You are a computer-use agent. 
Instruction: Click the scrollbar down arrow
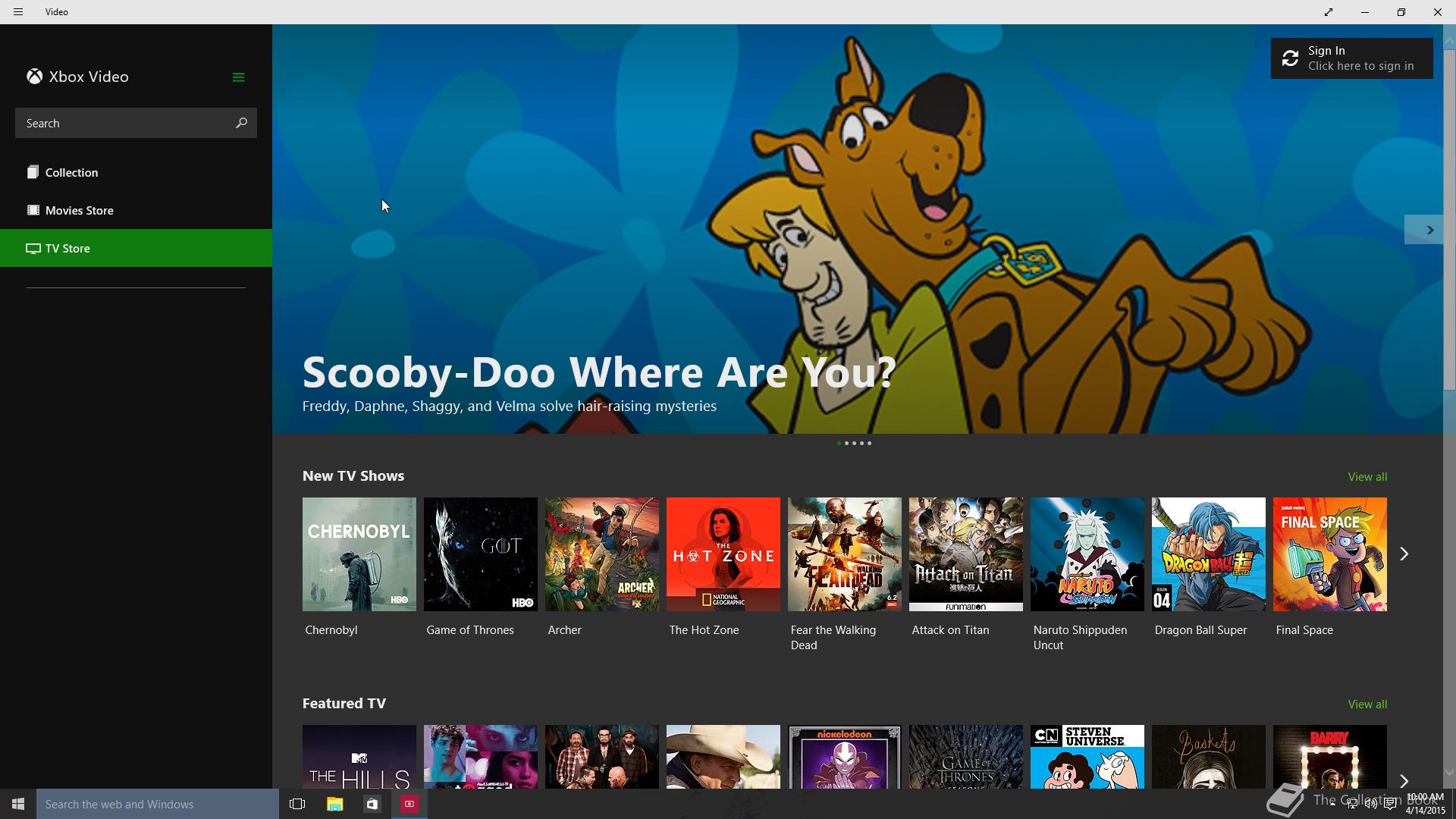tap(1449, 773)
